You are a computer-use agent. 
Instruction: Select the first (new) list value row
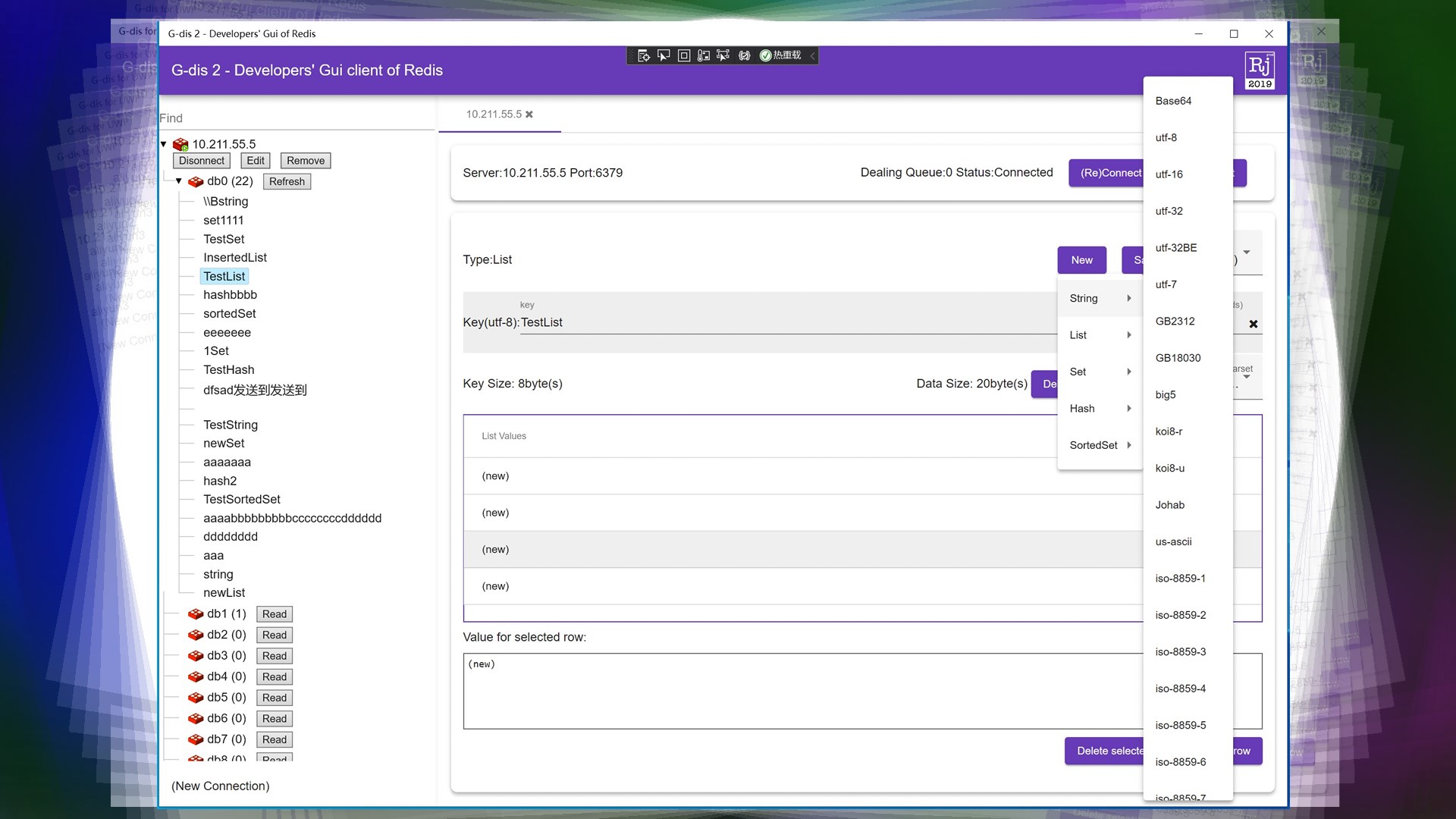[x=804, y=476]
